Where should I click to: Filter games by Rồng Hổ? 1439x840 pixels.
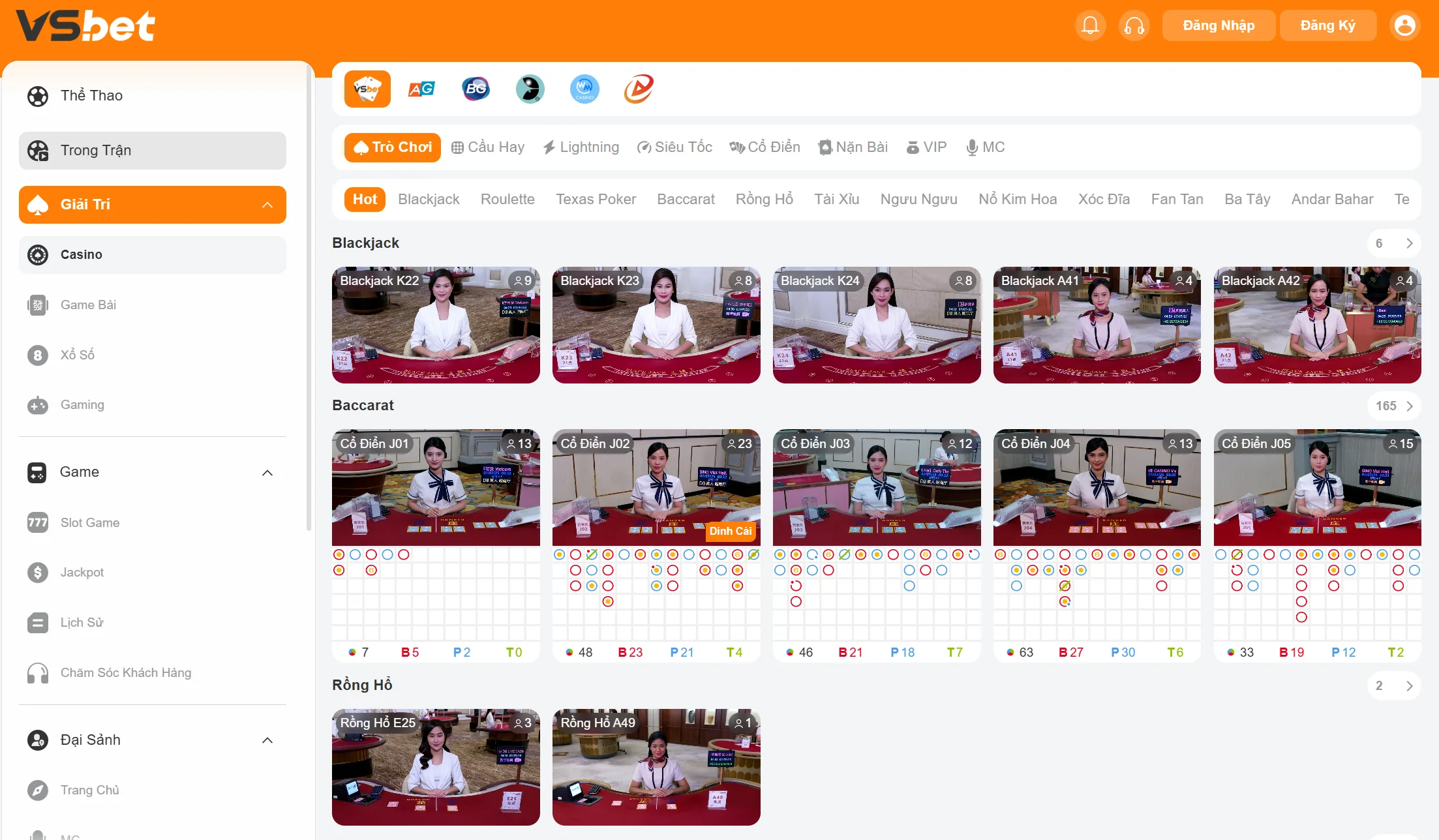pos(765,200)
